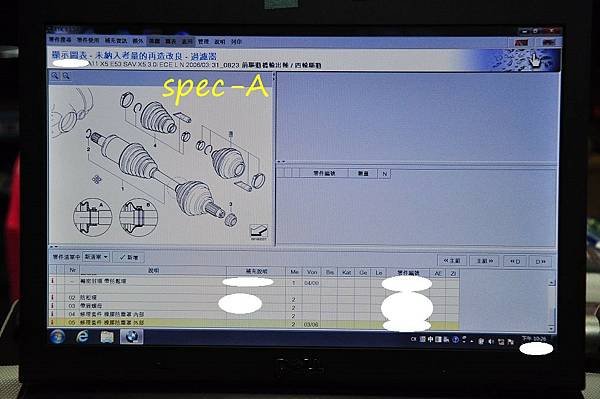The width and height of the screenshot is (600, 399).
Task: Click the info icon for row 02
Action: (52, 297)
